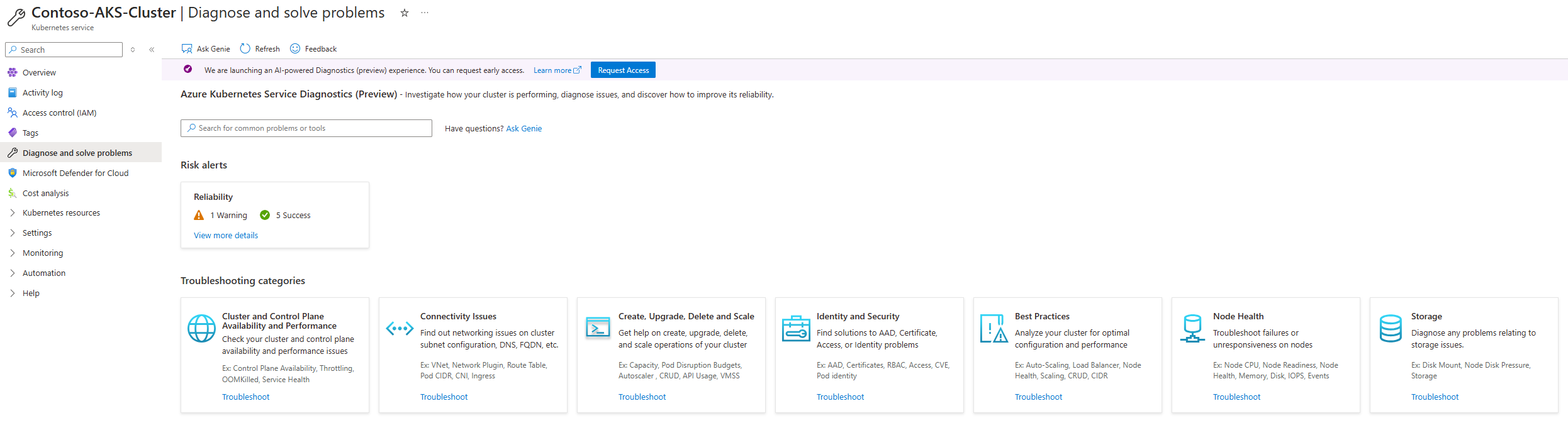Click the '1 Warning' text
1568x423 pixels.
(x=229, y=215)
